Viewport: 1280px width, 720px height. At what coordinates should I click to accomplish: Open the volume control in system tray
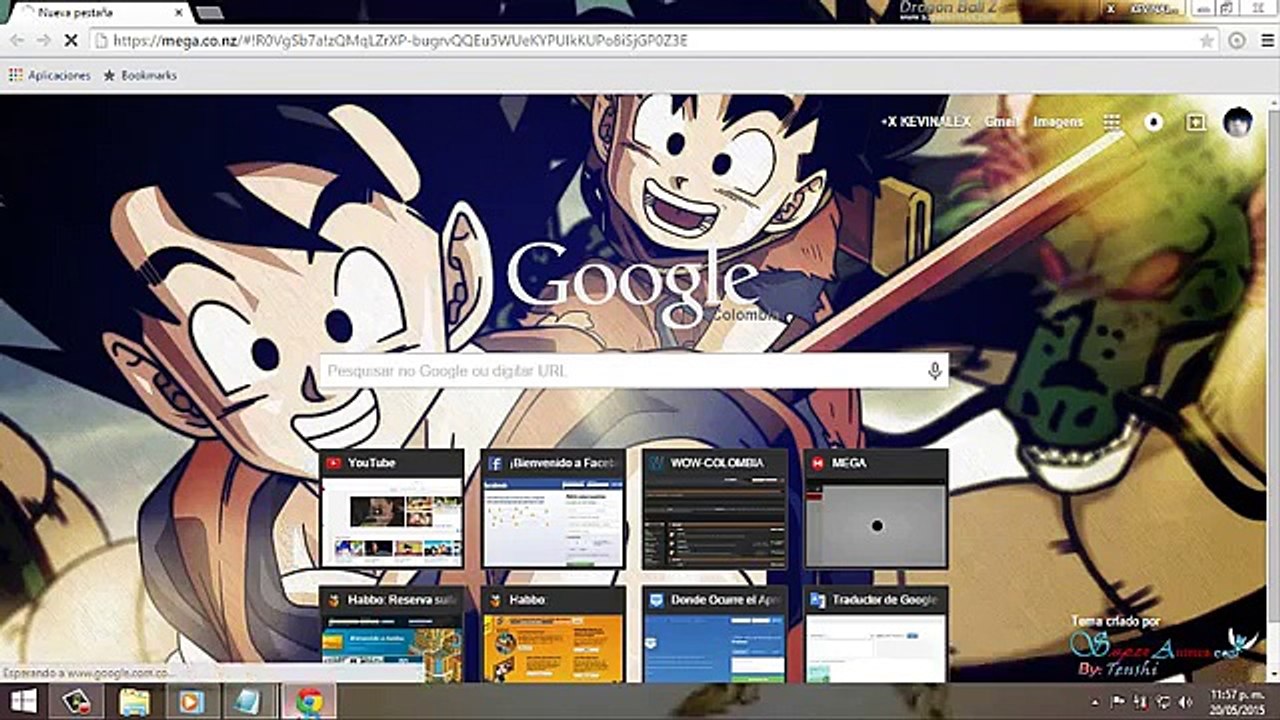[x=1185, y=702]
